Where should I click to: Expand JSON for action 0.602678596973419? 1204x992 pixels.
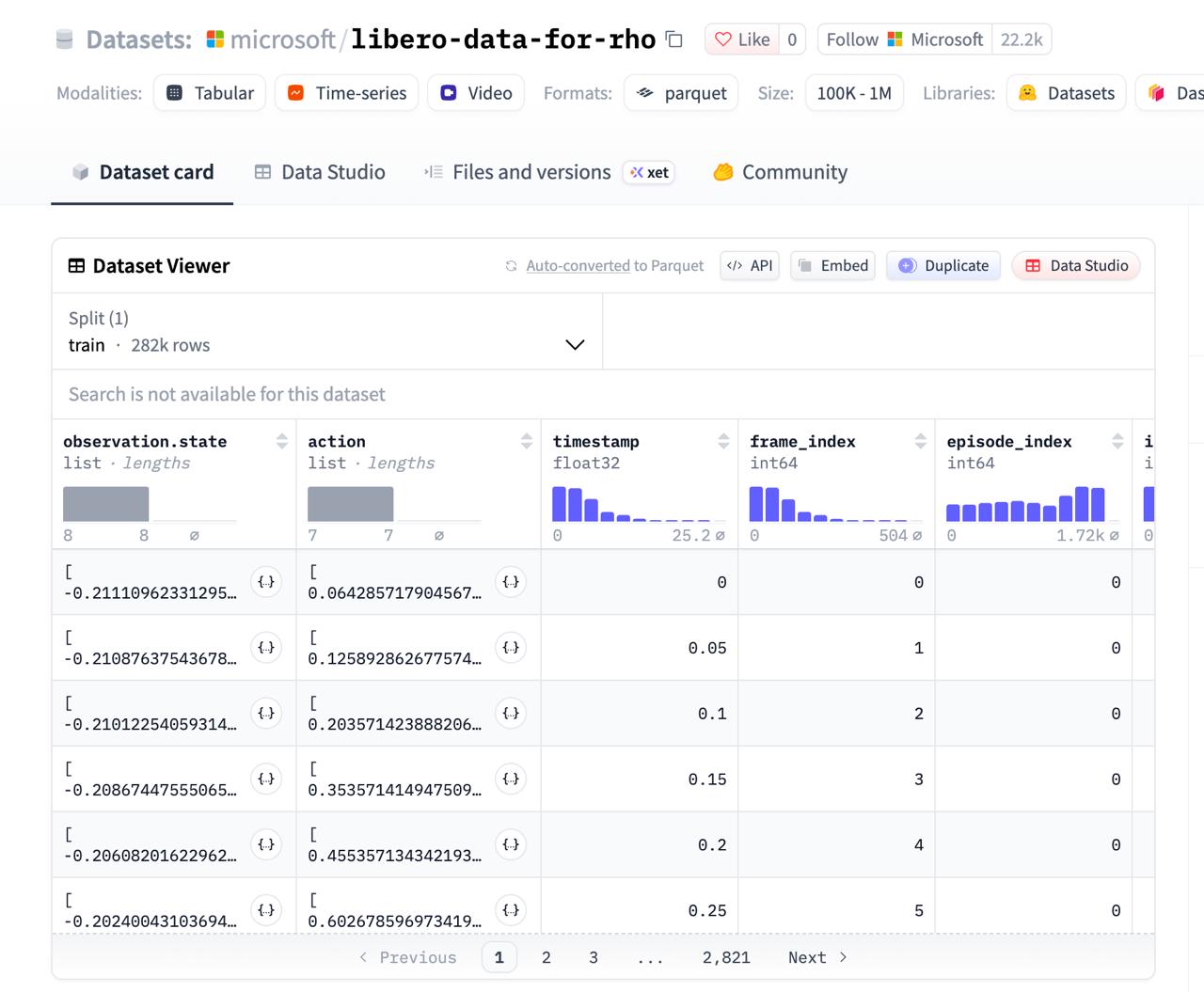pyautogui.click(x=511, y=911)
